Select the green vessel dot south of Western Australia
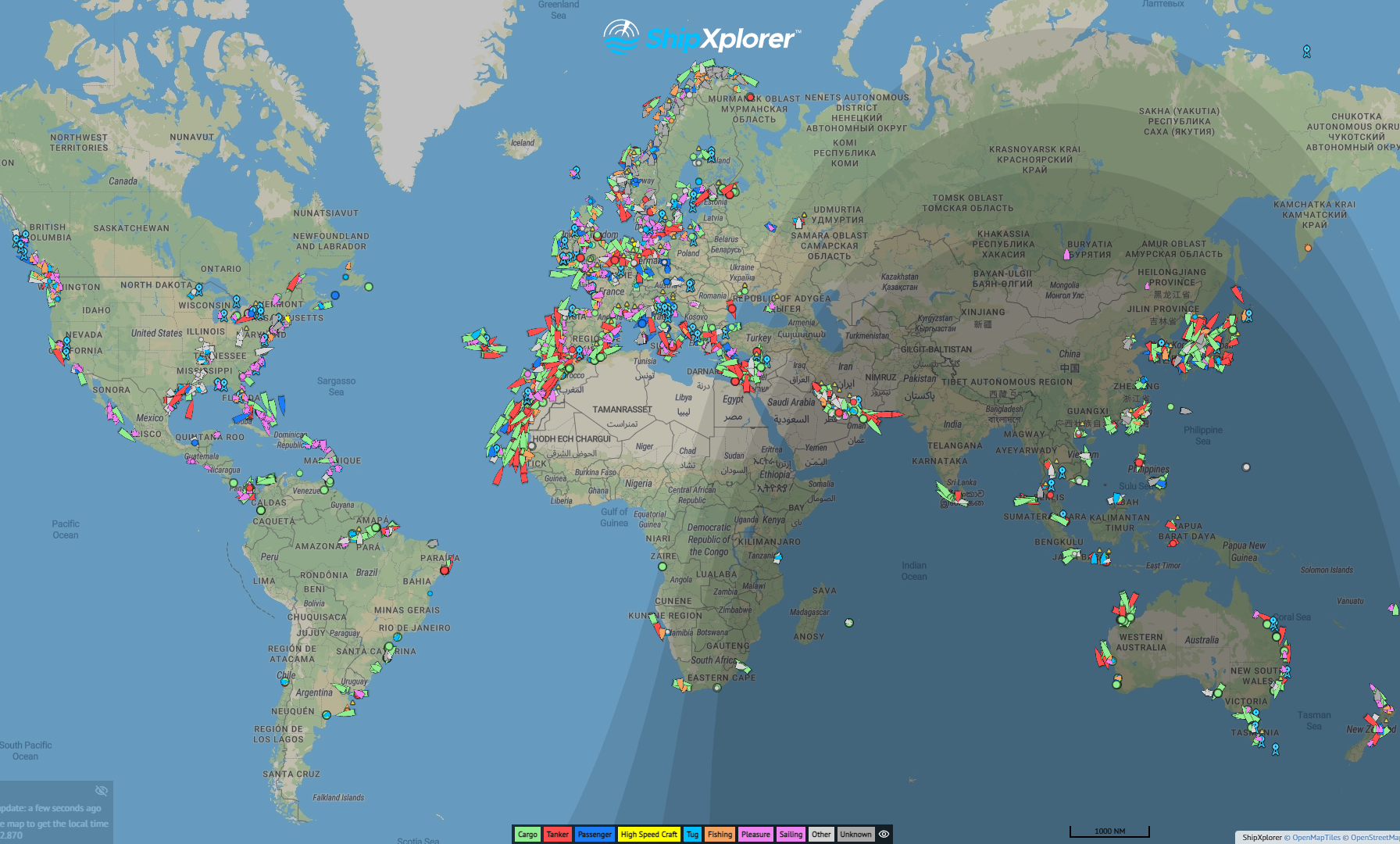The height and width of the screenshot is (844, 1400). 1116,685
